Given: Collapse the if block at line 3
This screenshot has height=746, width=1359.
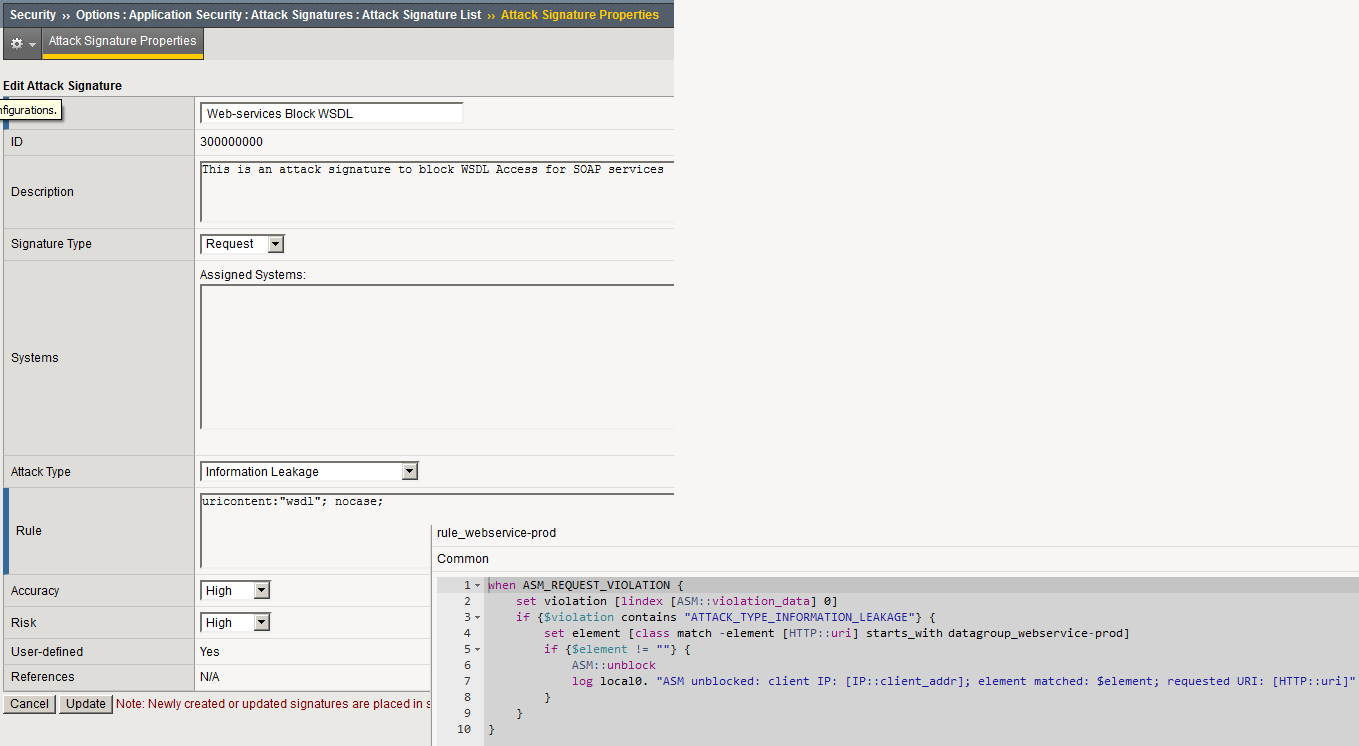Looking at the screenshot, I should 477,618.
